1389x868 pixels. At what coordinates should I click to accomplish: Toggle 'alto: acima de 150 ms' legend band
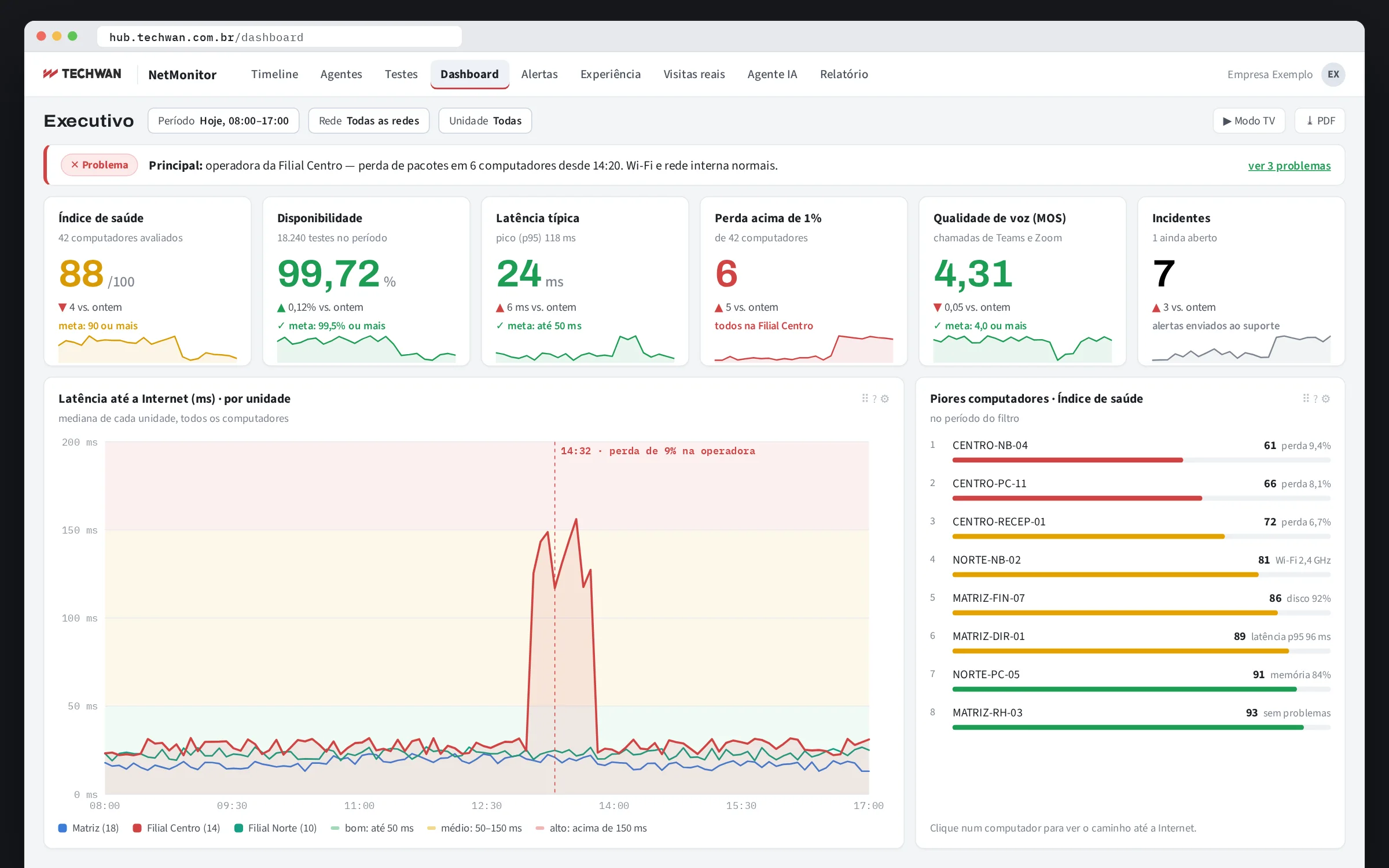pos(591,828)
